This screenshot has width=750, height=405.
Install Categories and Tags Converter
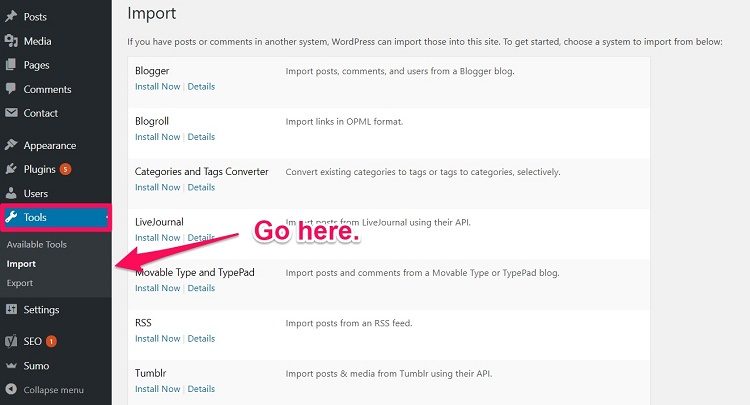[x=157, y=187]
